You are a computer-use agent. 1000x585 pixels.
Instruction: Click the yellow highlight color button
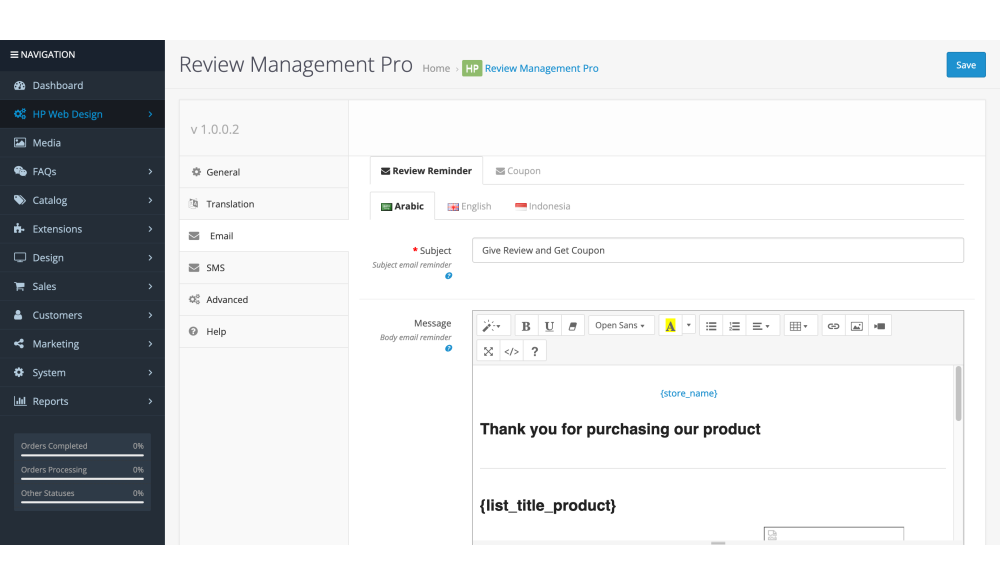pos(670,326)
